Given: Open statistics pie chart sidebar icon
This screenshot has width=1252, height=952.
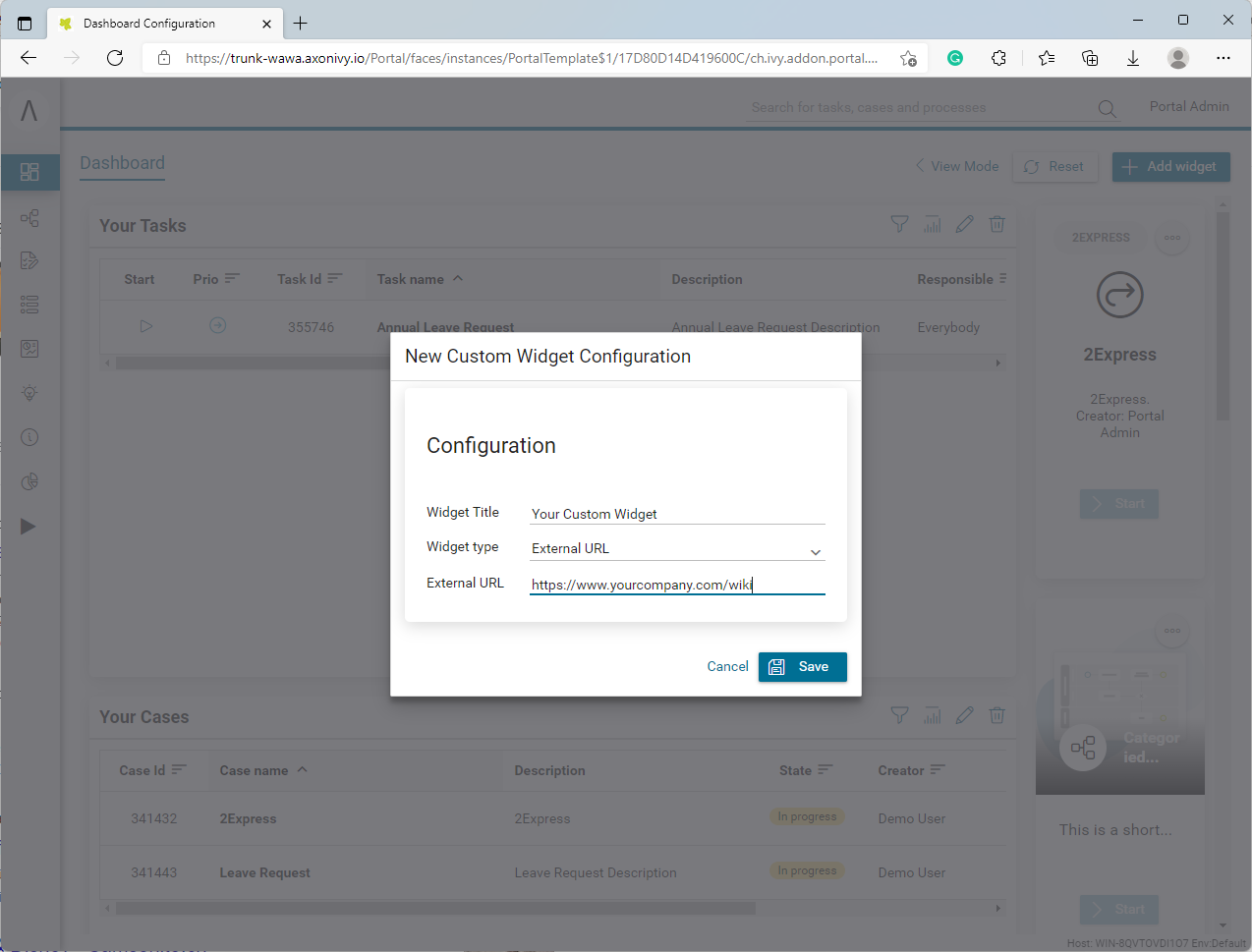Looking at the screenshot, I should pyautogui.click(x=29, y=481).
